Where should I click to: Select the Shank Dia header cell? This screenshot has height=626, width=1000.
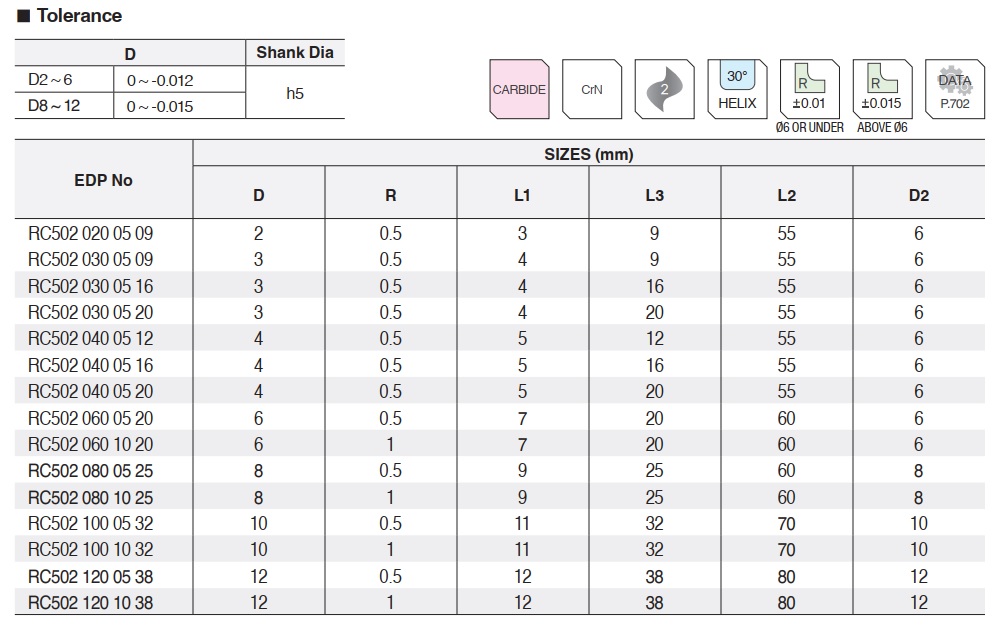pos(295,52)
